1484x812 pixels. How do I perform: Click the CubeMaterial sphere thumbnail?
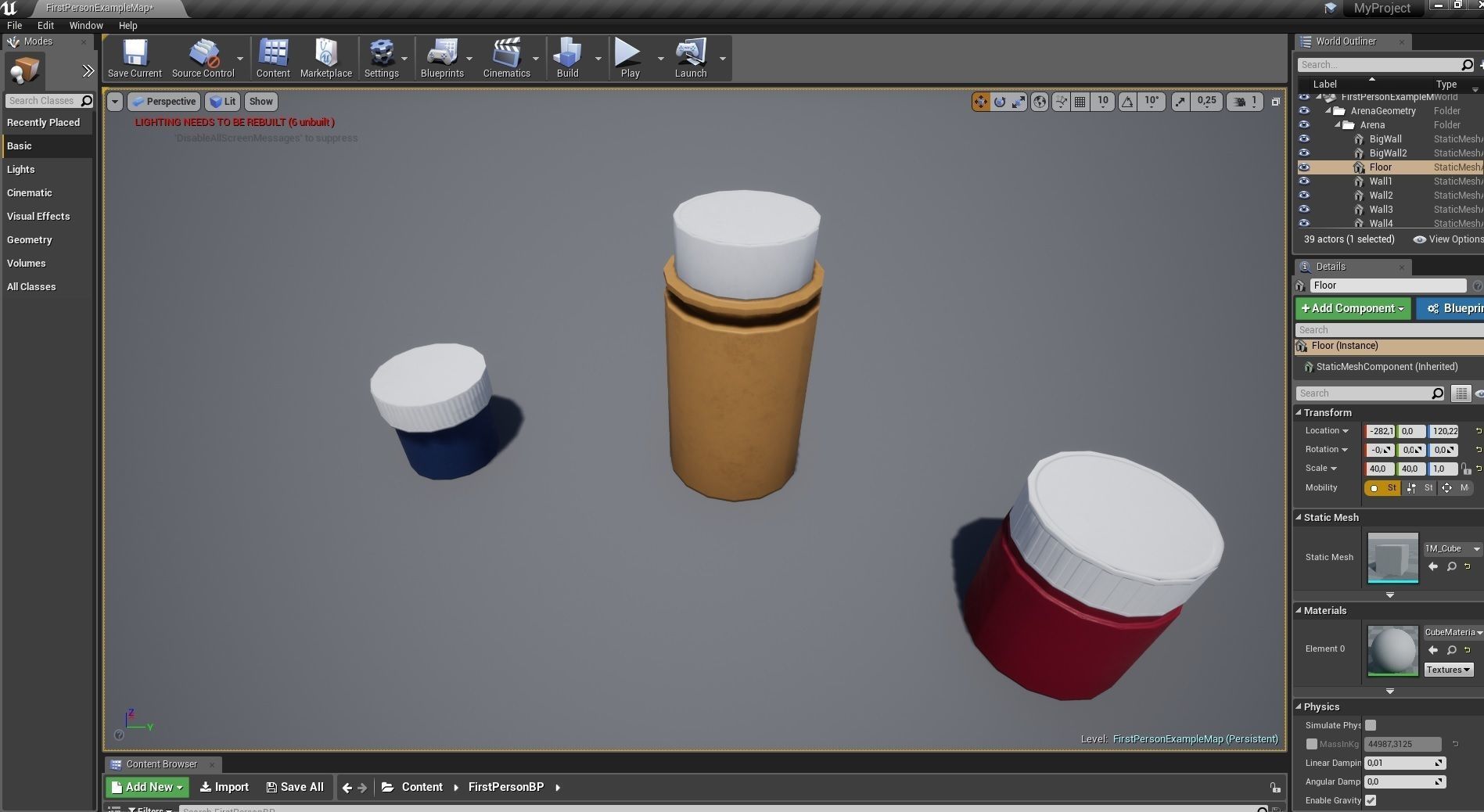point(1392,650)
